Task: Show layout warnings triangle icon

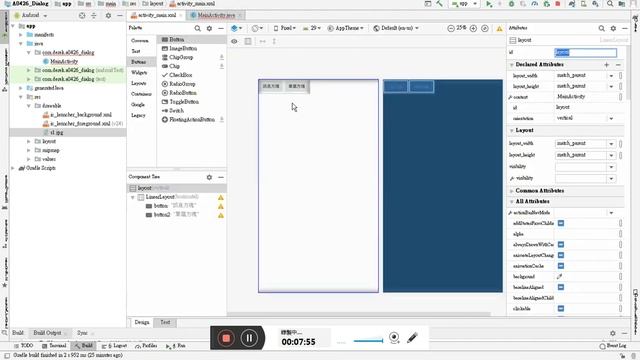Action: pos(499,29)
